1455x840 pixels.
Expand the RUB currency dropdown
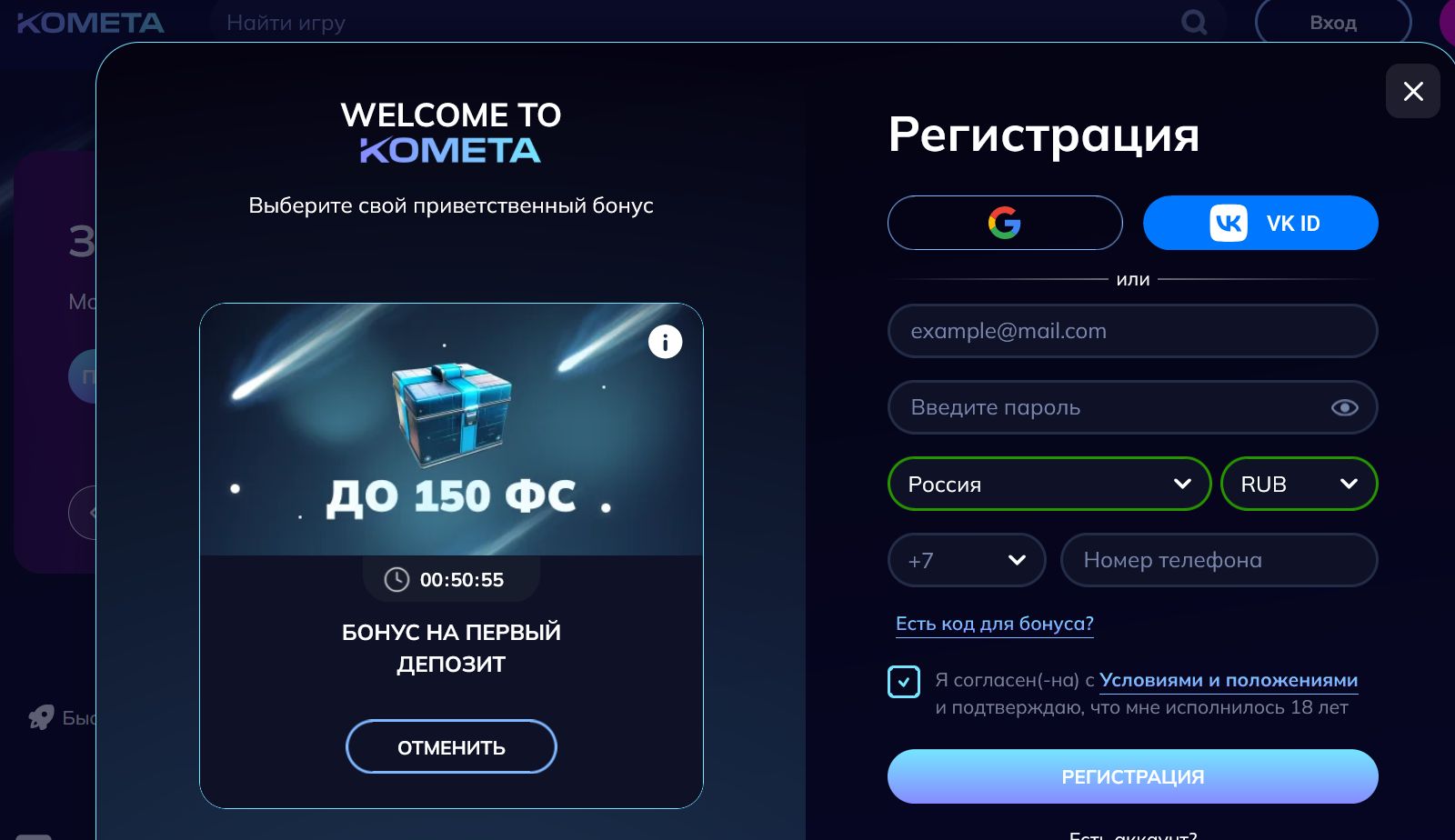pyautogui.click(x=1299, y=484)
